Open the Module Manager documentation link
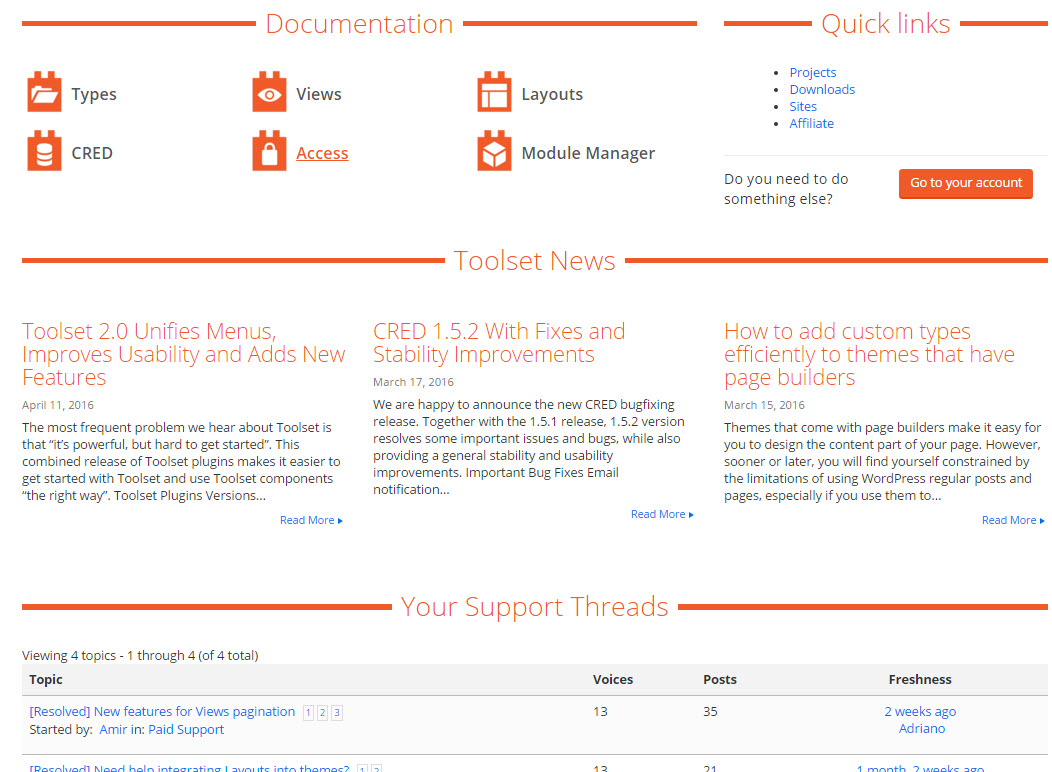 pyautogui.click(x=588, y=154)
